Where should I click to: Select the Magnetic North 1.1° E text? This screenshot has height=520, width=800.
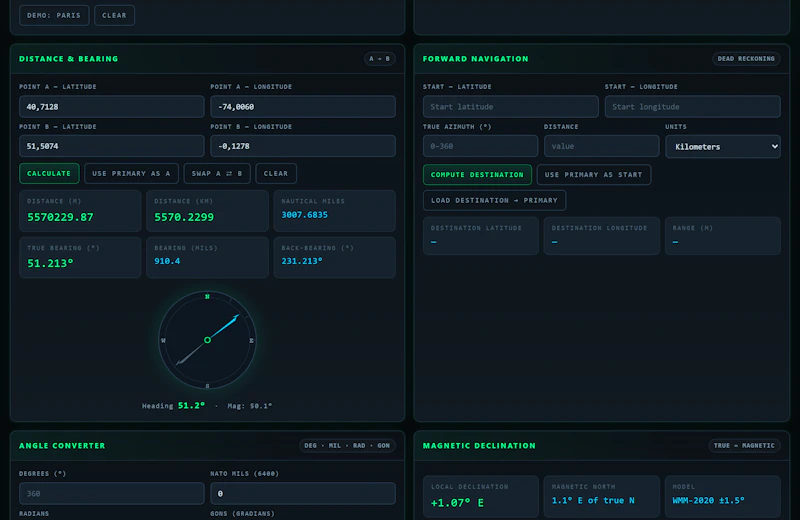click(x=593, y=501)
